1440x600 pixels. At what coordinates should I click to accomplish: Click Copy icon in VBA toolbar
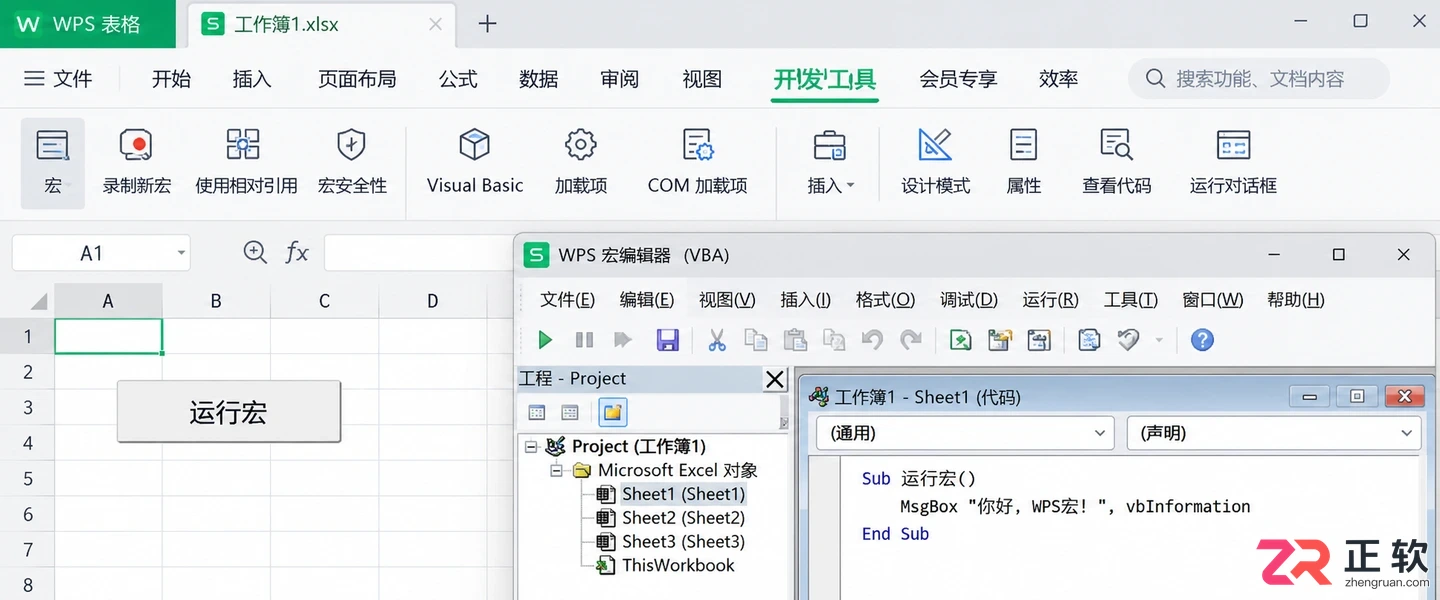tap(756, 340)
